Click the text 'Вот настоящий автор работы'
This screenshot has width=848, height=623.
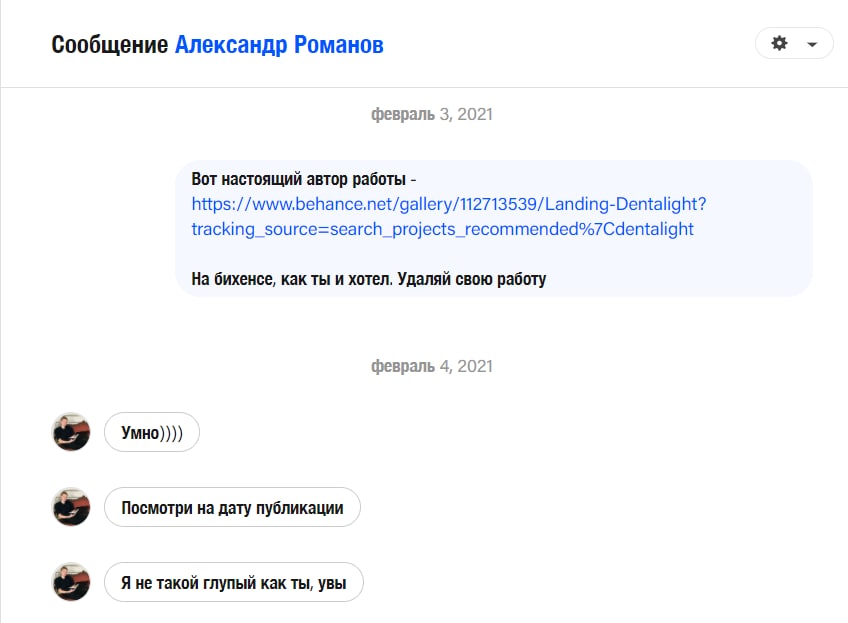(299, 179)
